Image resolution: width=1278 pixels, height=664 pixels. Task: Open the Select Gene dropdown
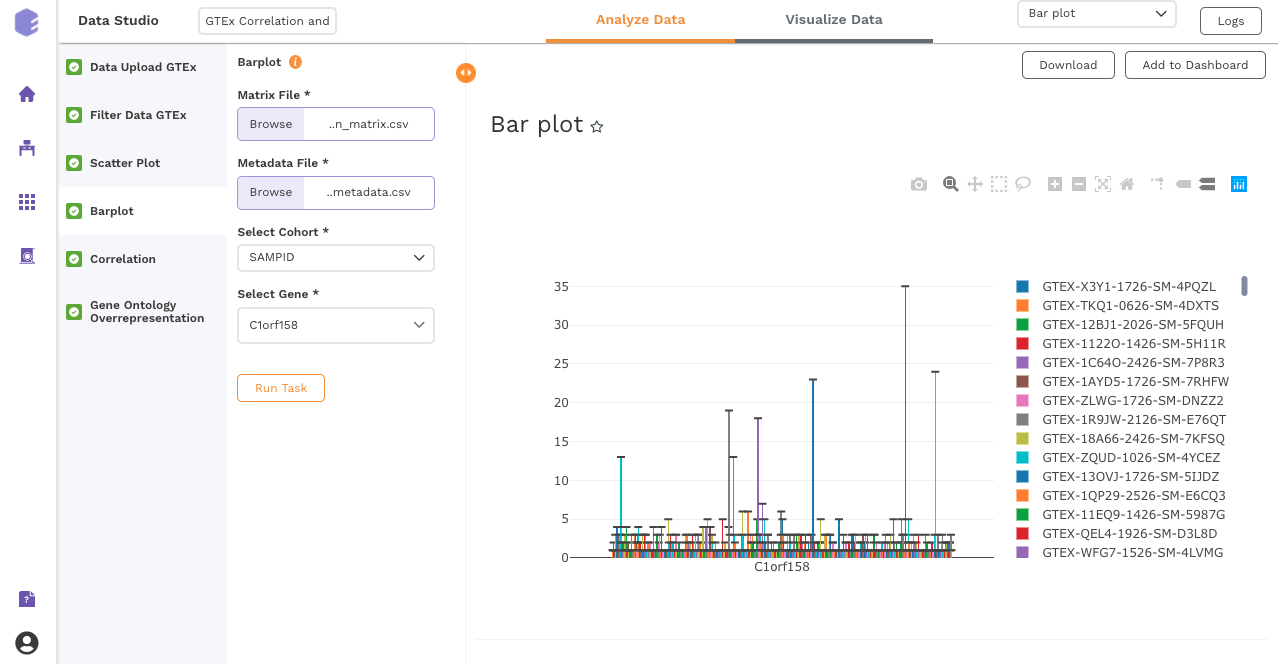point(335,325)
